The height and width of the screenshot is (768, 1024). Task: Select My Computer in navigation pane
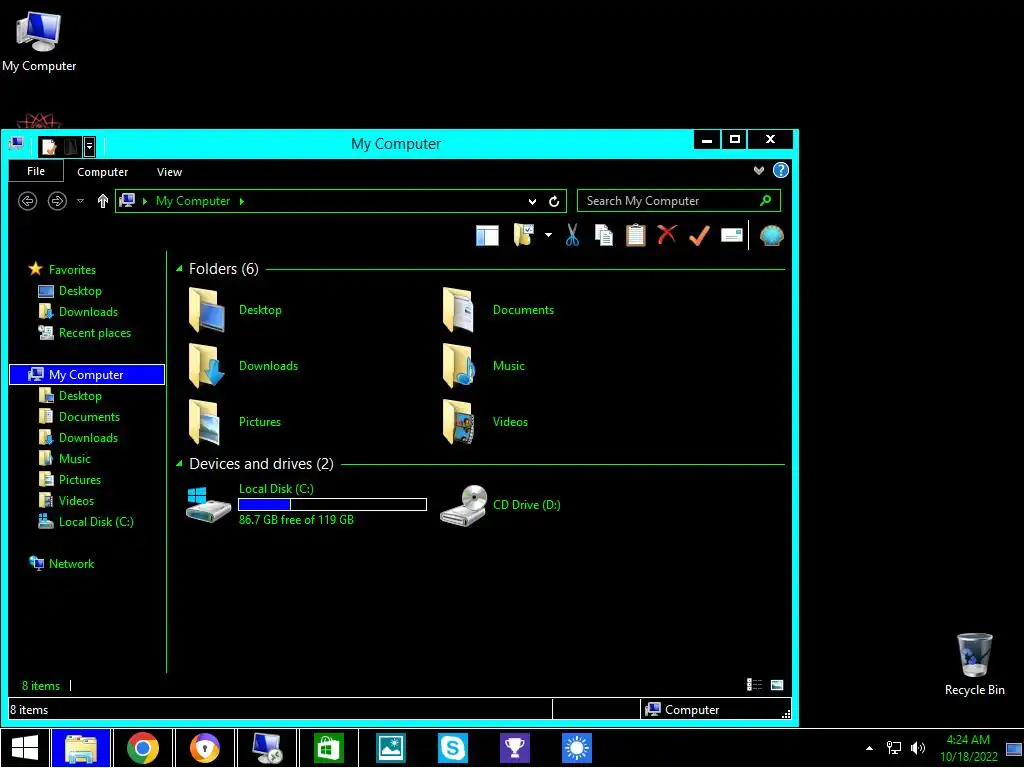click(87, 375)
